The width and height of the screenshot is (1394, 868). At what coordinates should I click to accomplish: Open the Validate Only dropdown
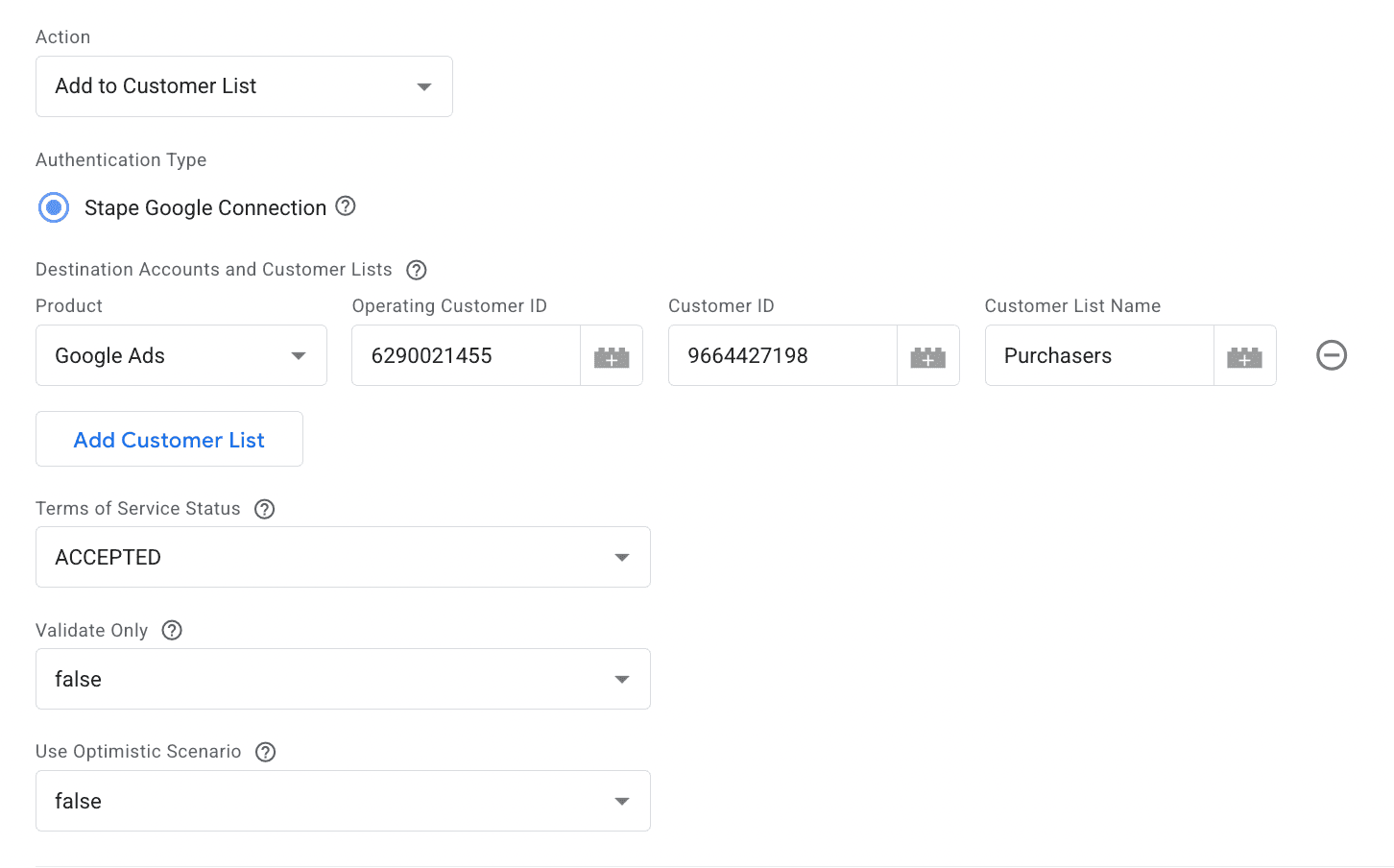coord(343,679)
